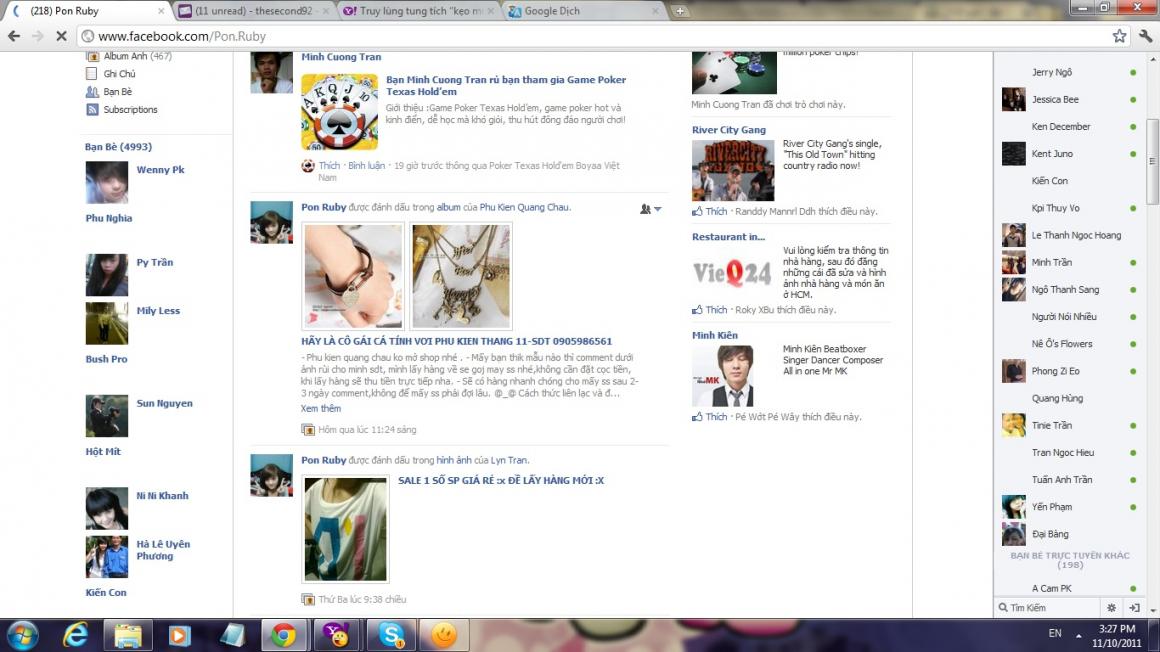This screenshot has height=652, width=1160.
Task: Click Bình luận on poker post
Action: pyautogui.click(x=366, y=166)
